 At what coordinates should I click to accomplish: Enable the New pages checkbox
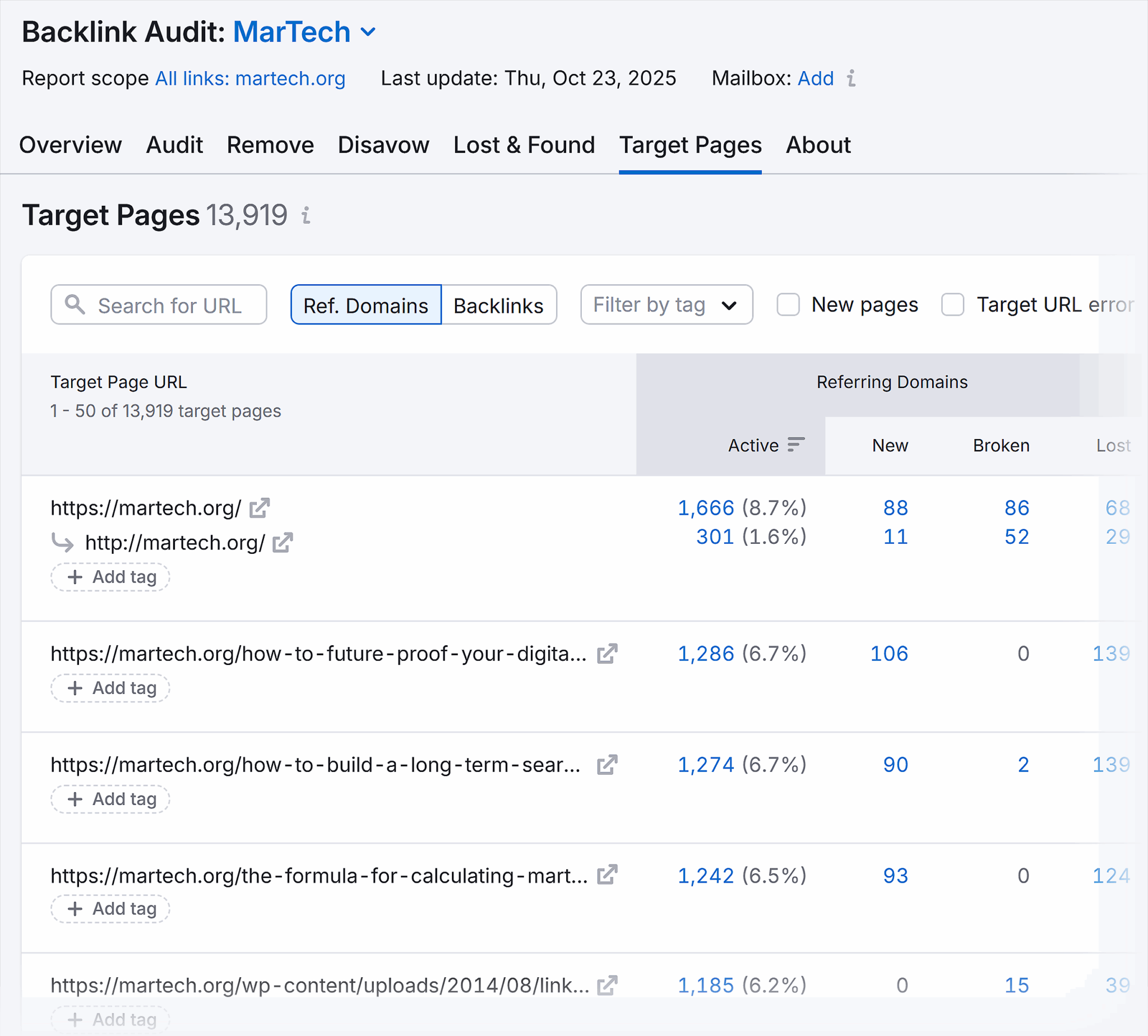pos(788,305)
